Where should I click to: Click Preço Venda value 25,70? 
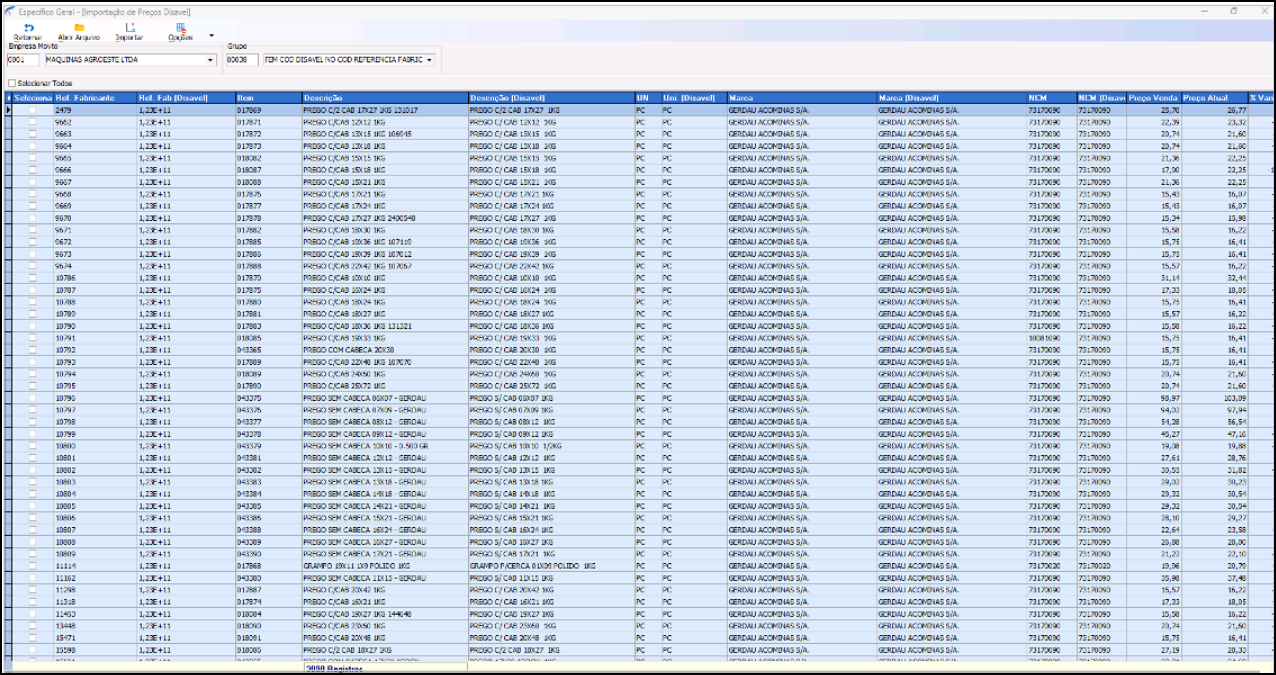[x=1154, y=110]
